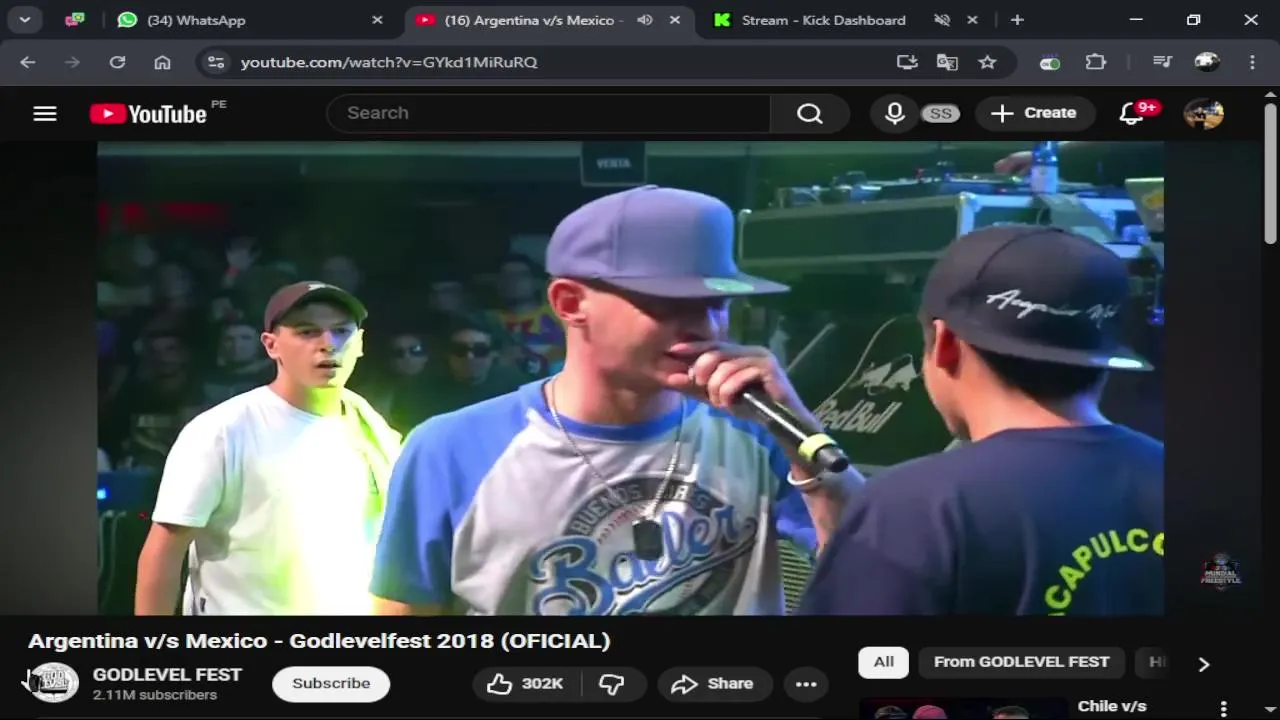Translate this page icon
Screen dimensions: 1280x720
947,62
